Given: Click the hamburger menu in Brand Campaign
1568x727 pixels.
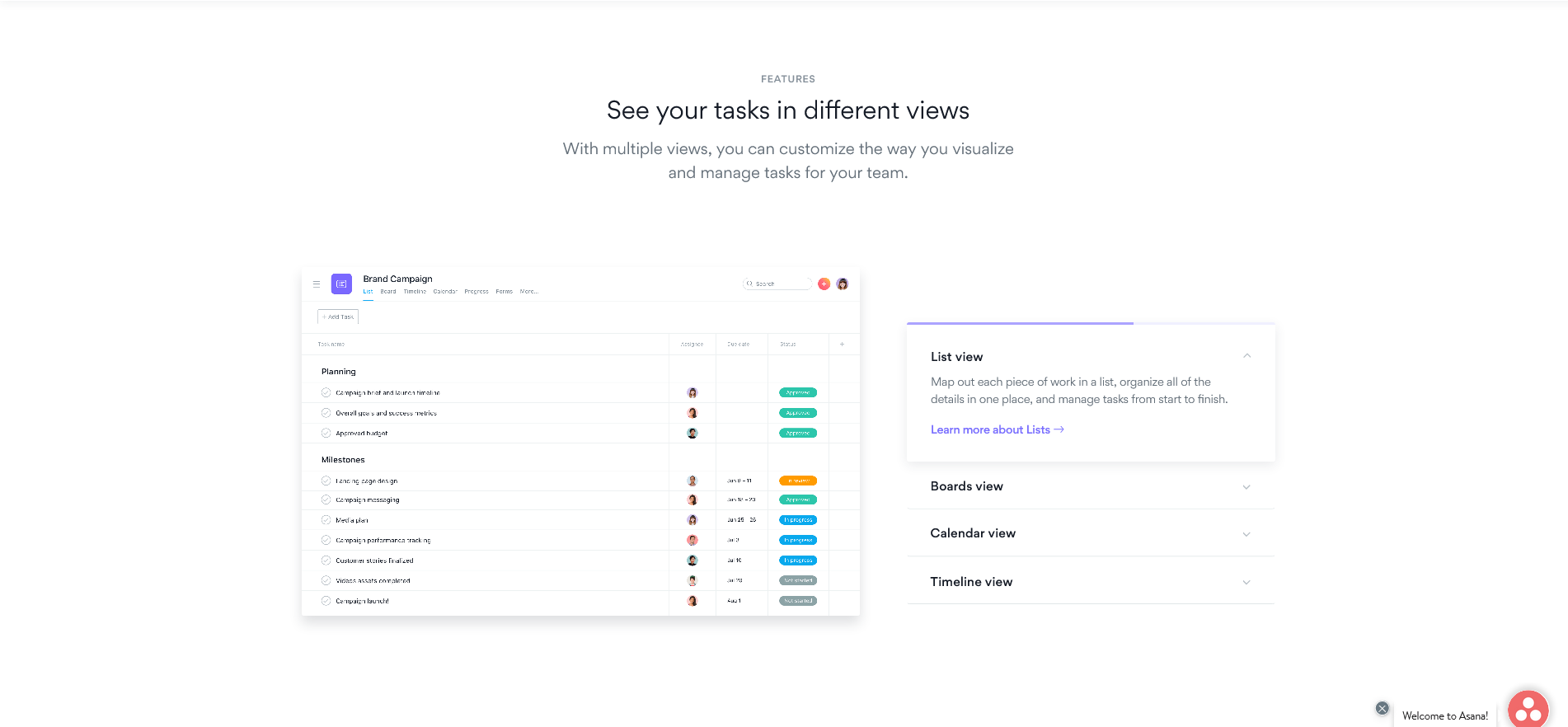Looking at the screenshot, I should tap(317, 284).
